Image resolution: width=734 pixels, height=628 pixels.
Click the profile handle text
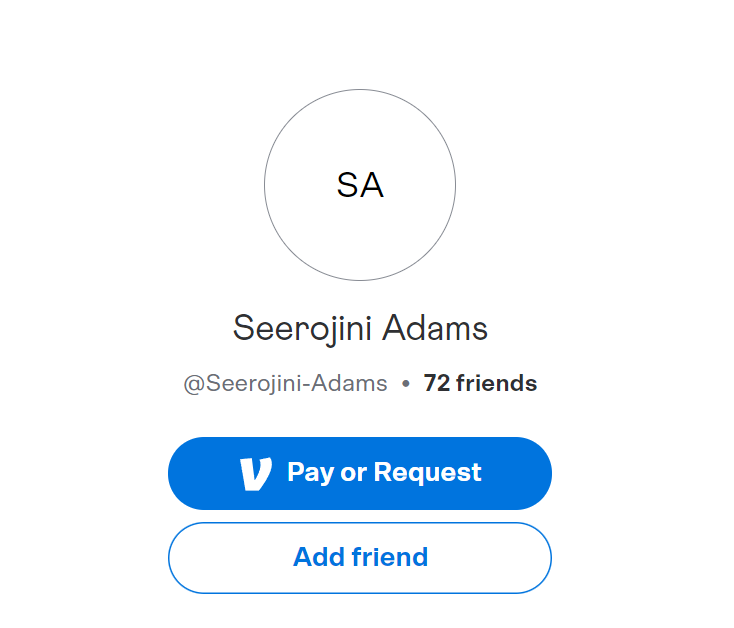point(285,383)
